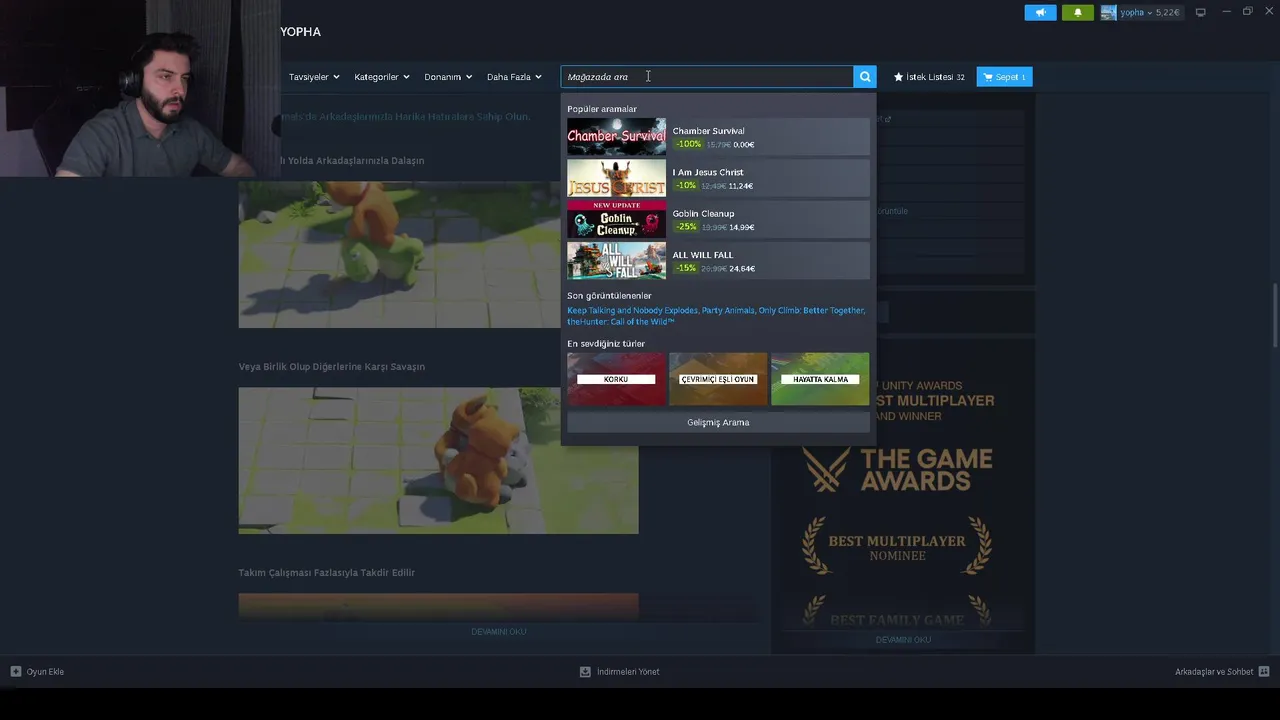Open the Party Animals recent link
The height and width of the screenshot is (720, 1280).
pos(727,310)
